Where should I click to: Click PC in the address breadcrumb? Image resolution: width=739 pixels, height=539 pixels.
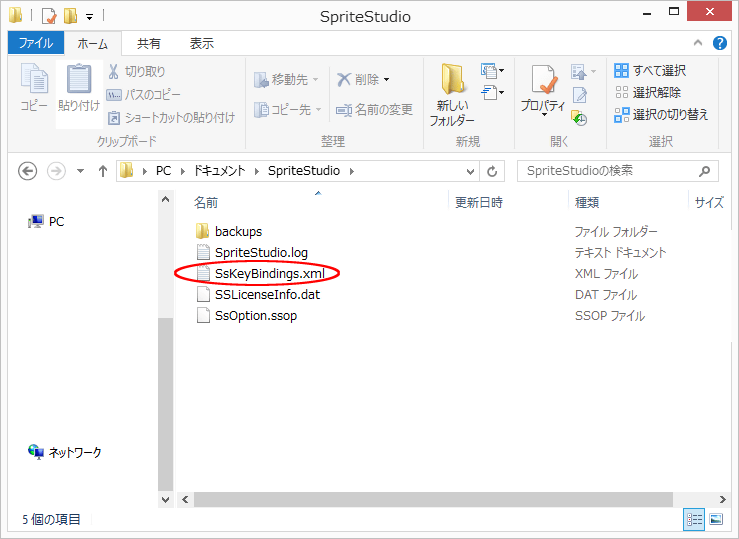point(164,171)
